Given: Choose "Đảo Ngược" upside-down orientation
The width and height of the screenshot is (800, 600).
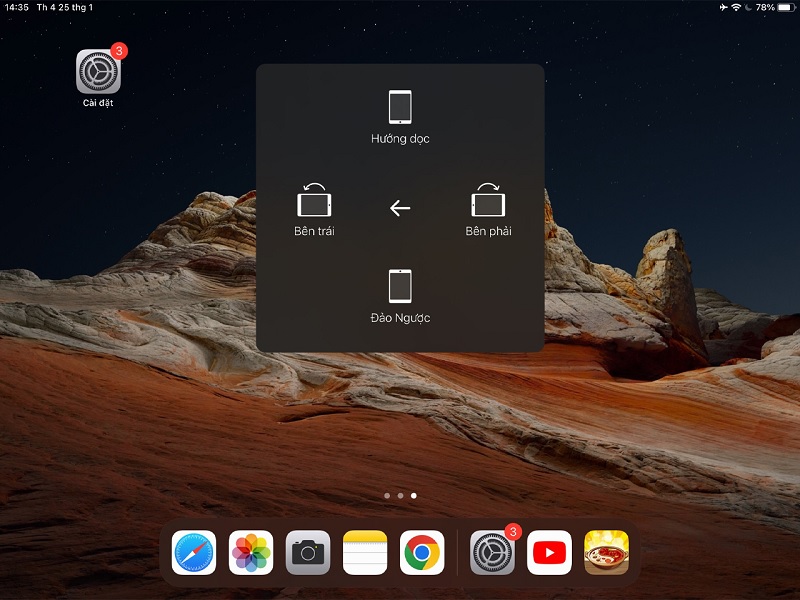Looking at the screenshot, I should [400, 290].
